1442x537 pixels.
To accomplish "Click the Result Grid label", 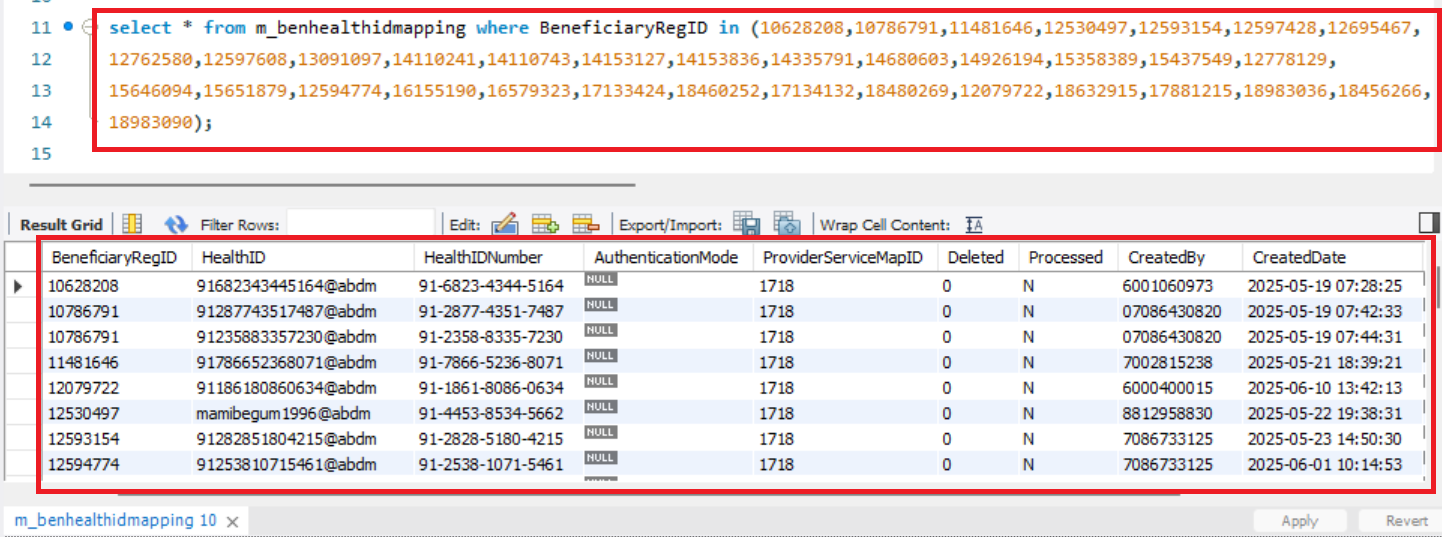I will (x=62, y=225).
